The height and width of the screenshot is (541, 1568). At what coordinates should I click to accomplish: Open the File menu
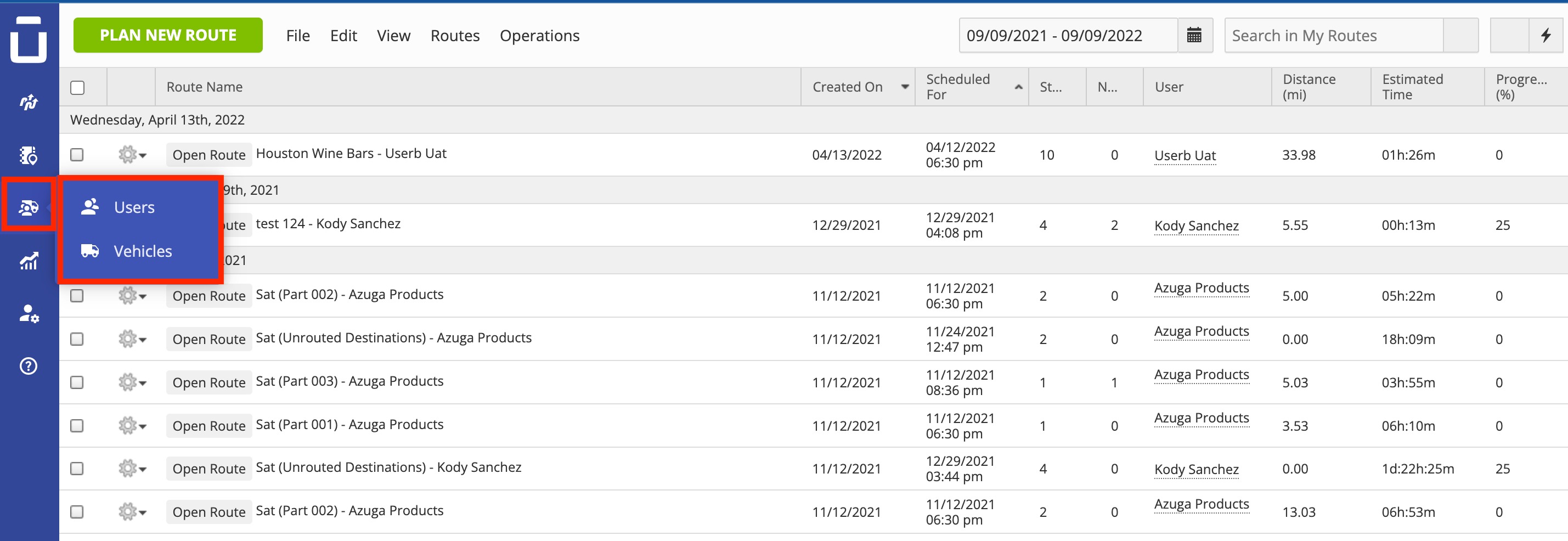298,36
